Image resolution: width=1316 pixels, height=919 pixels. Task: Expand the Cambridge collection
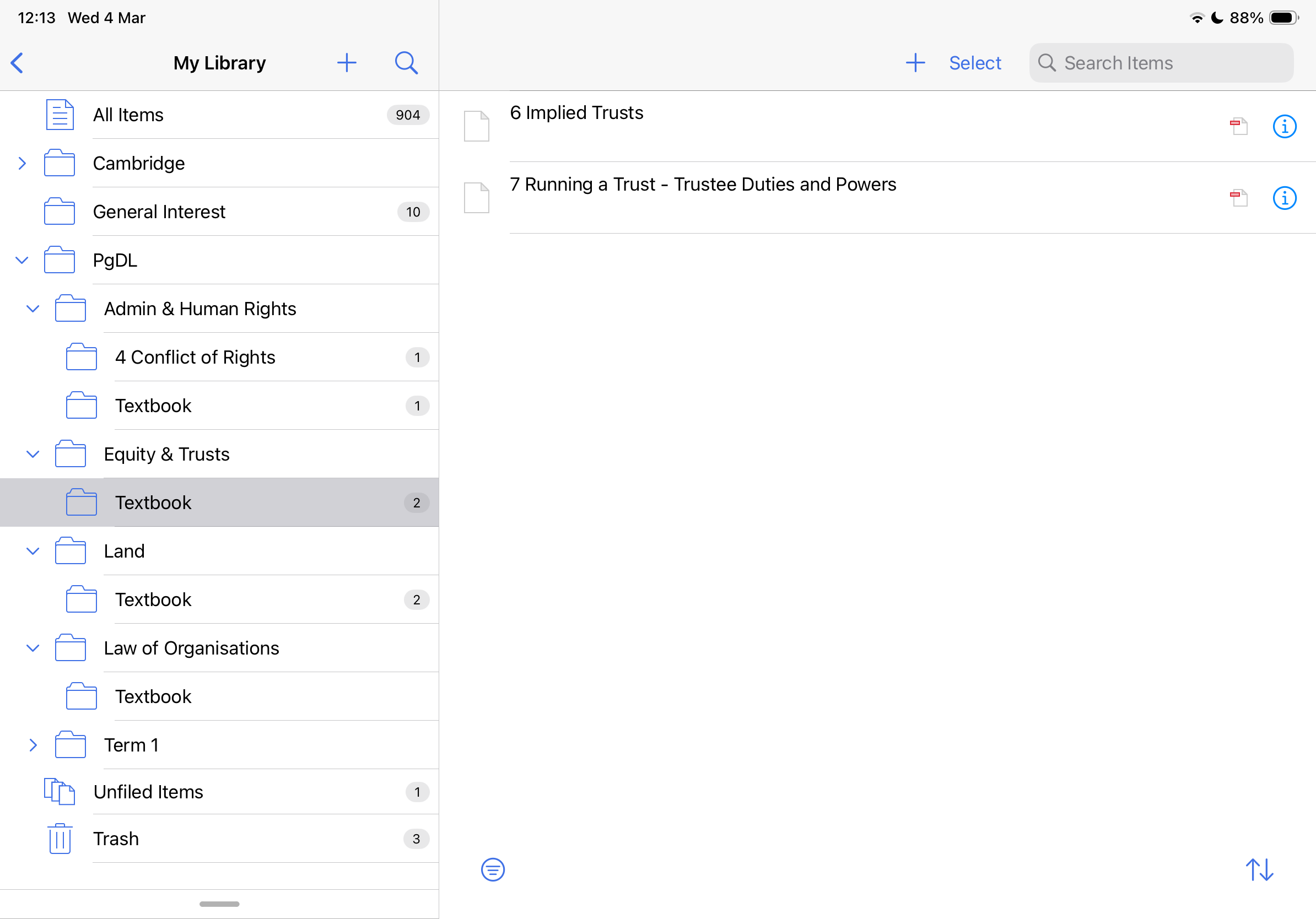22,163
